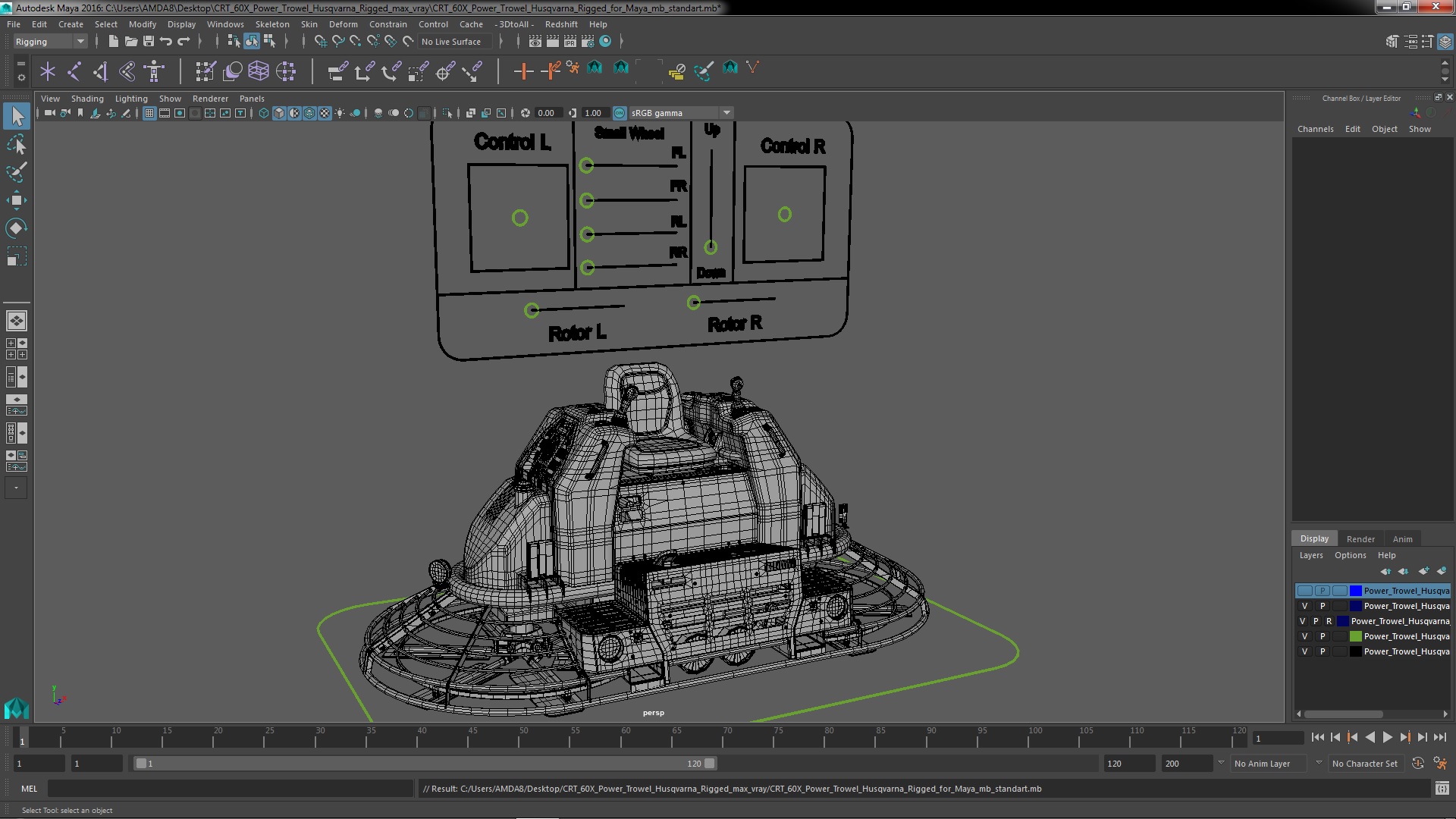Open the Edit menu in the menu bar
The width and height of the screenshot is (1456, 819).
click(39, 24)
